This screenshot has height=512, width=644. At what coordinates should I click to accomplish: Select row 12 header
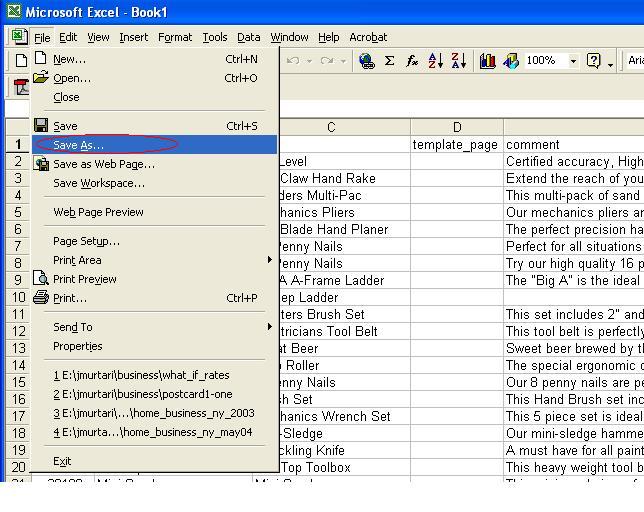click(18, 331)
